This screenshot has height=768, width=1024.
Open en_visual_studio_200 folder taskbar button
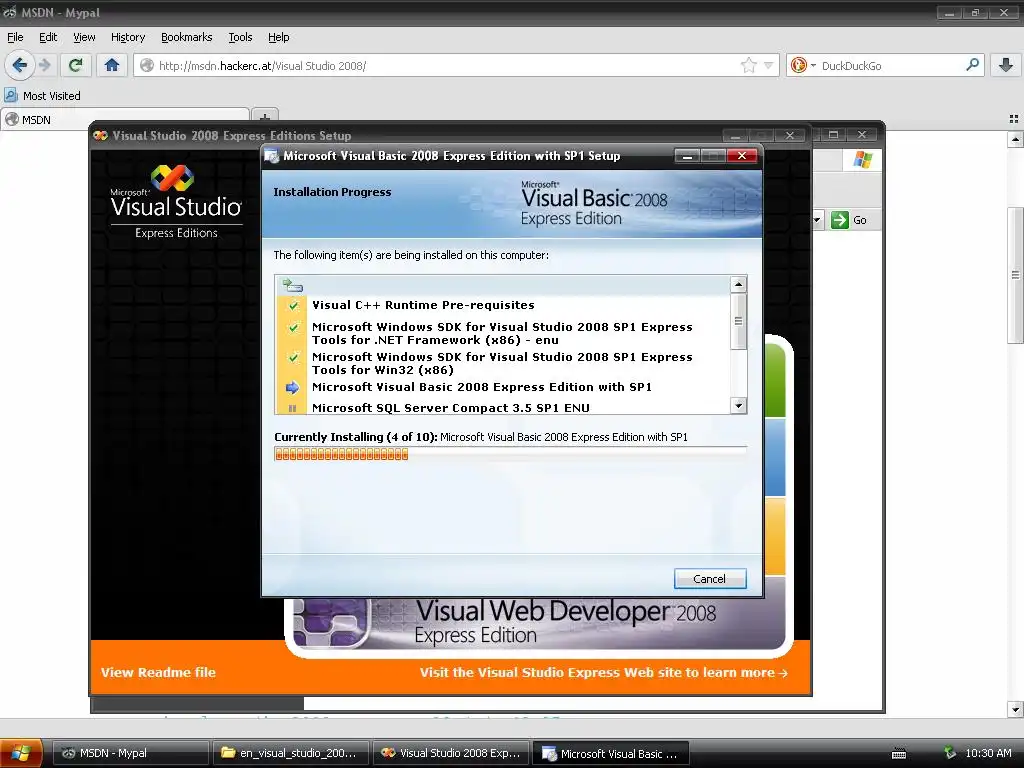click(x=290, y=753)
